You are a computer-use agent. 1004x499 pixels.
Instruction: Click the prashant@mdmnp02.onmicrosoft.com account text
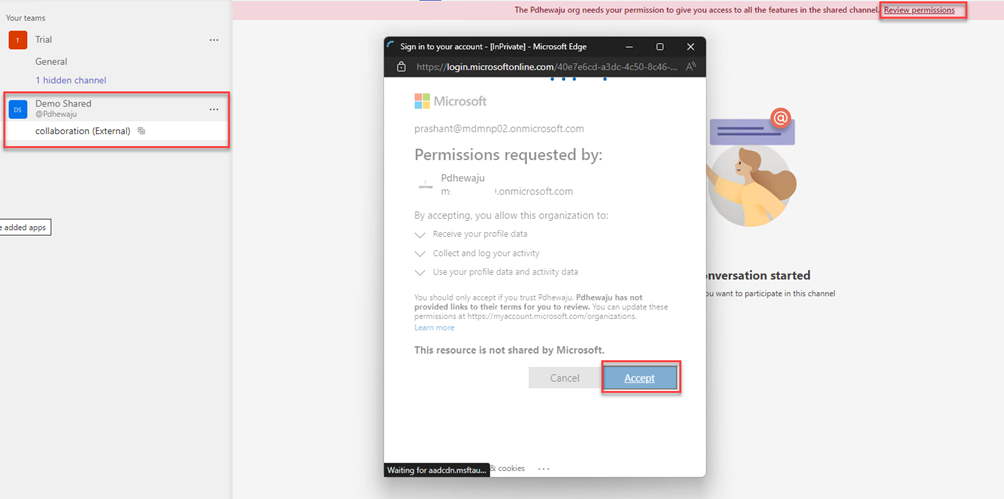(499, 129)
